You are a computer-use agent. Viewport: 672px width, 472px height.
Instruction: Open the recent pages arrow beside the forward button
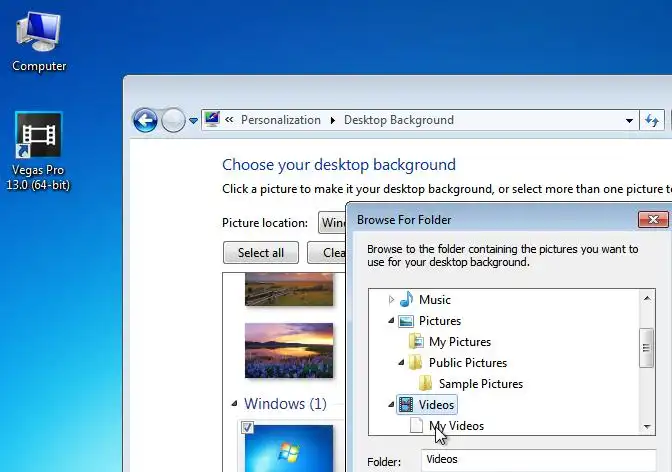tap(193, 121)
